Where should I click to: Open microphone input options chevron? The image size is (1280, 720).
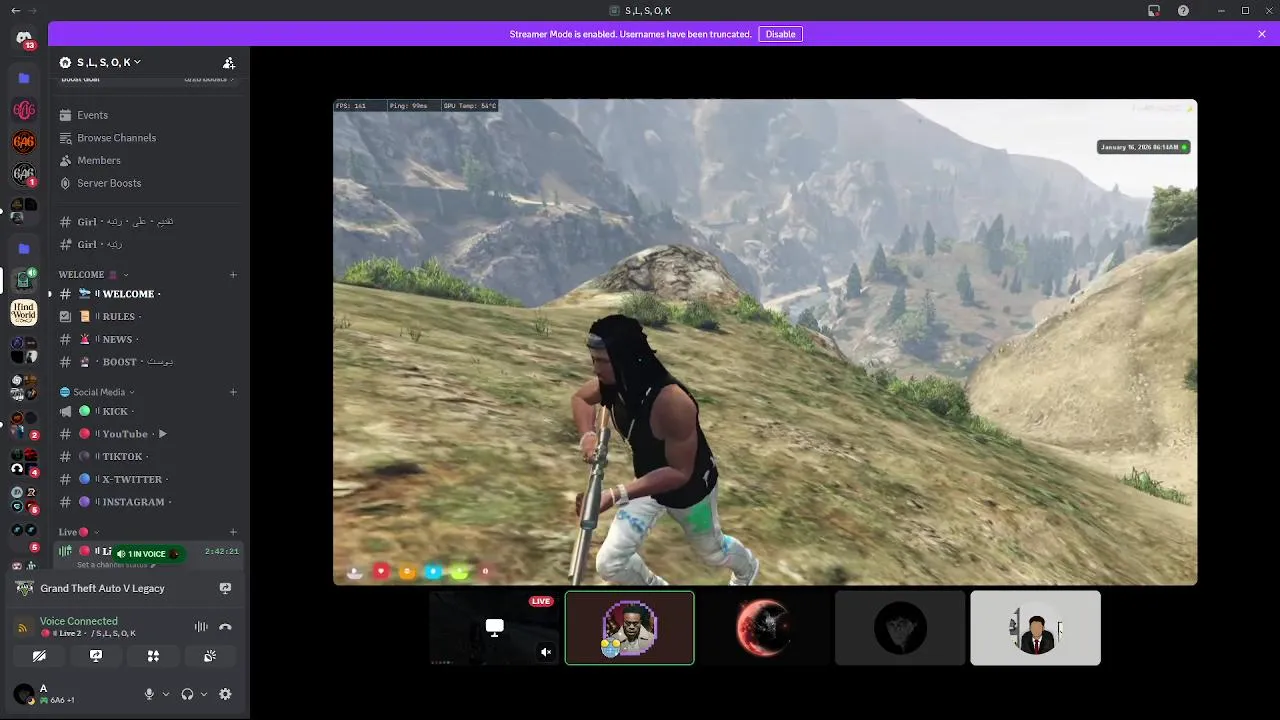[x=166, y=694]
